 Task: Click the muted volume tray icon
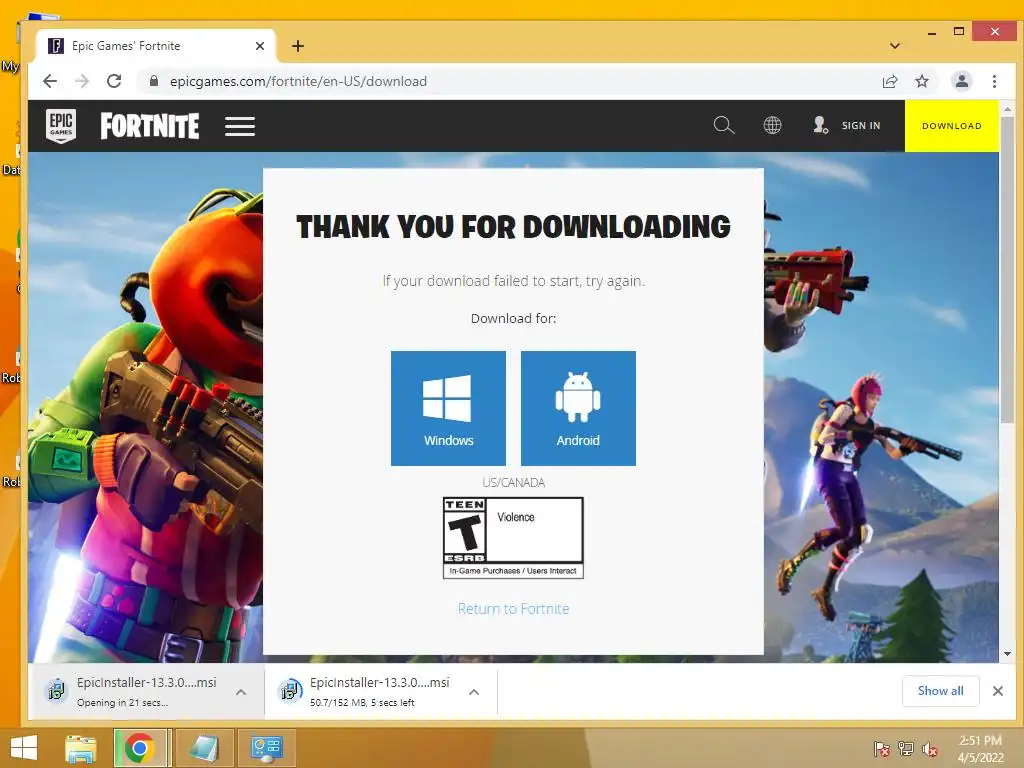click(929, 748)
